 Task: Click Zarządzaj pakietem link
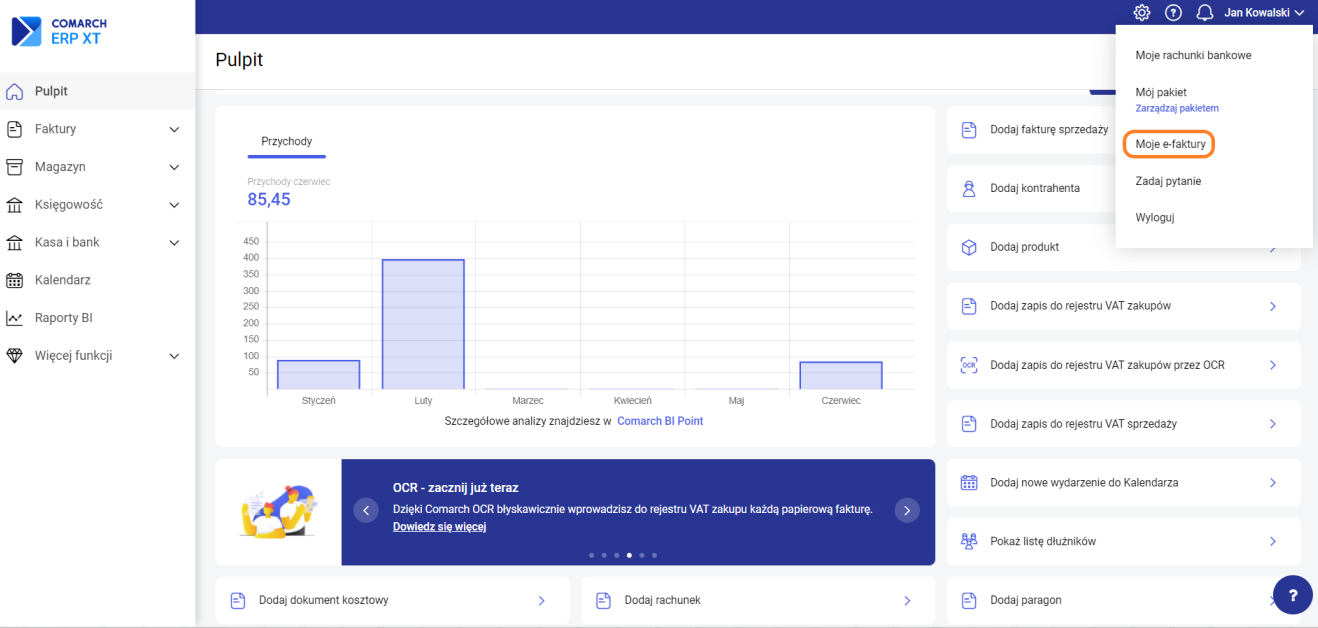[1176, 108]
